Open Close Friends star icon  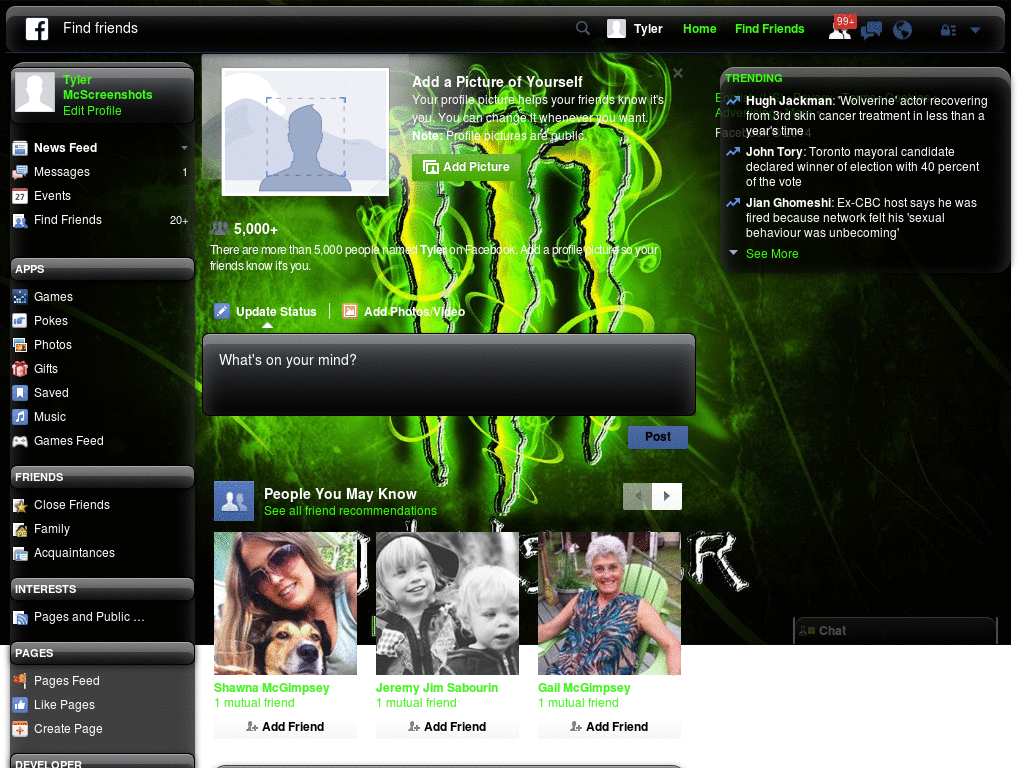(x=20, y=505)
